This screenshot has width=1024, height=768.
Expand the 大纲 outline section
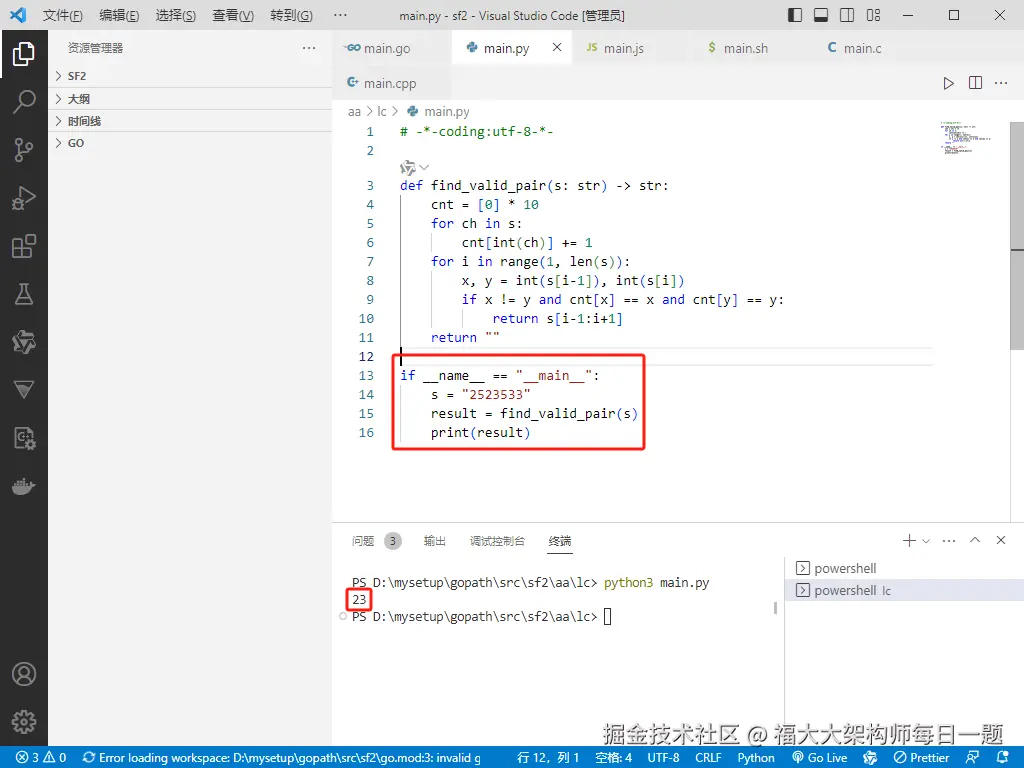tap(191, 99)
